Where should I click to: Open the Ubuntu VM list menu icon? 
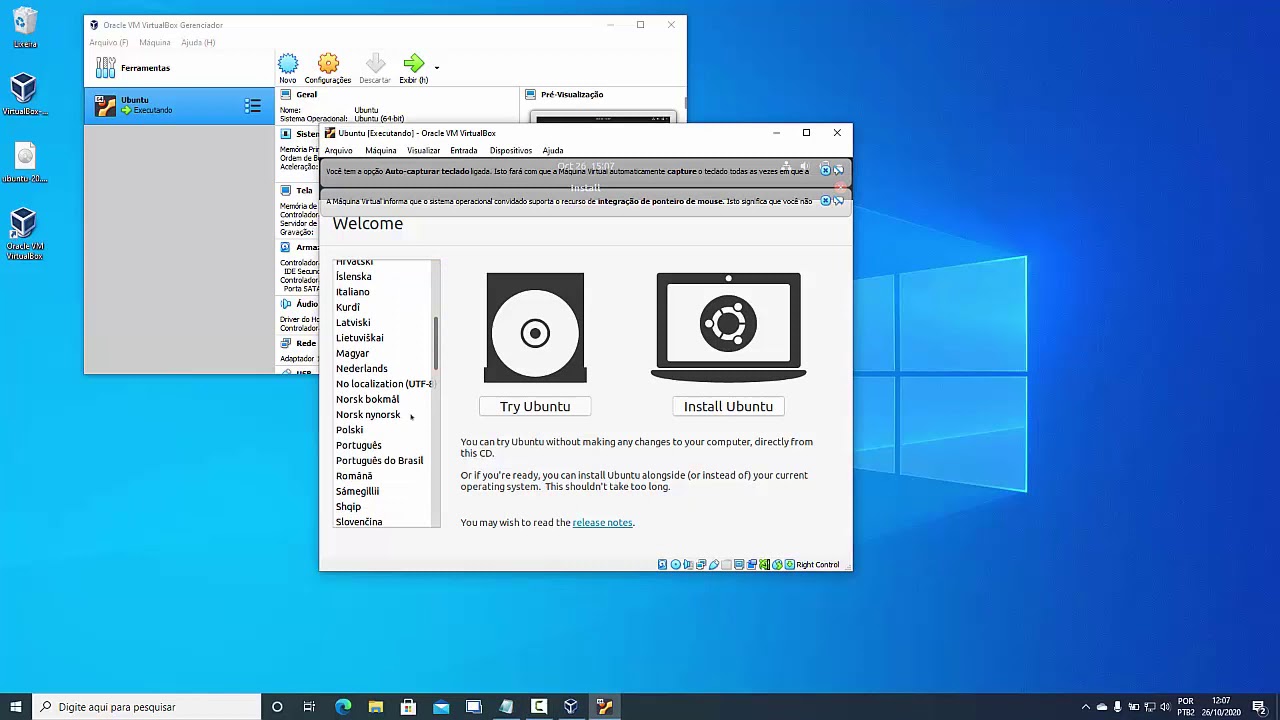tap(253, 105)
